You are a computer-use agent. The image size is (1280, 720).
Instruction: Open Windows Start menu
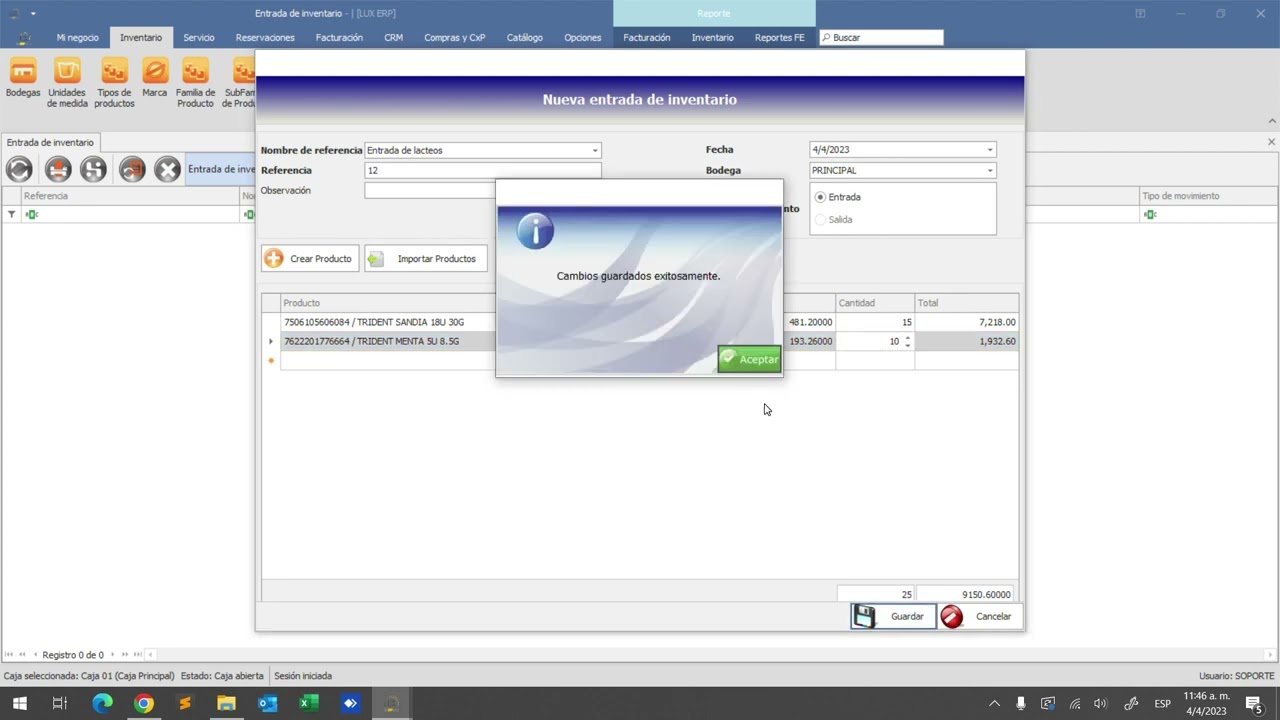[x=19, y=704]
